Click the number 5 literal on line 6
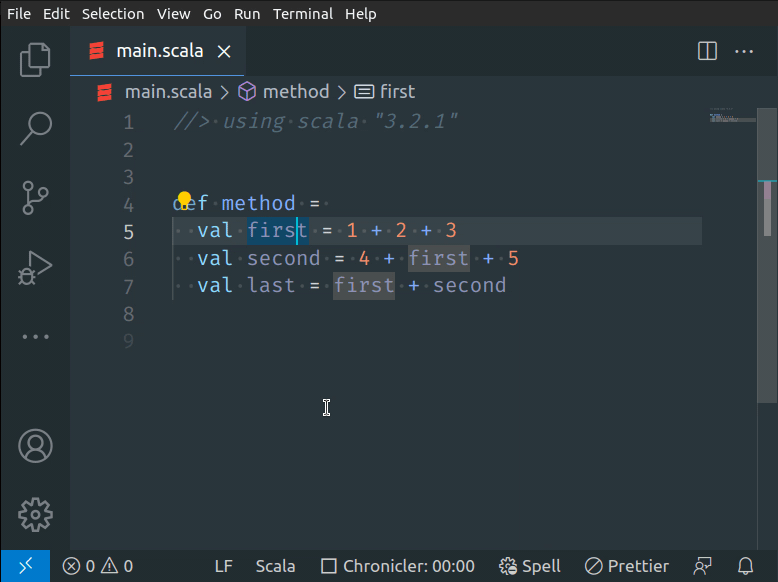Image resolution: width=778 pixels, height=582 pixels. tap(513, 259)
